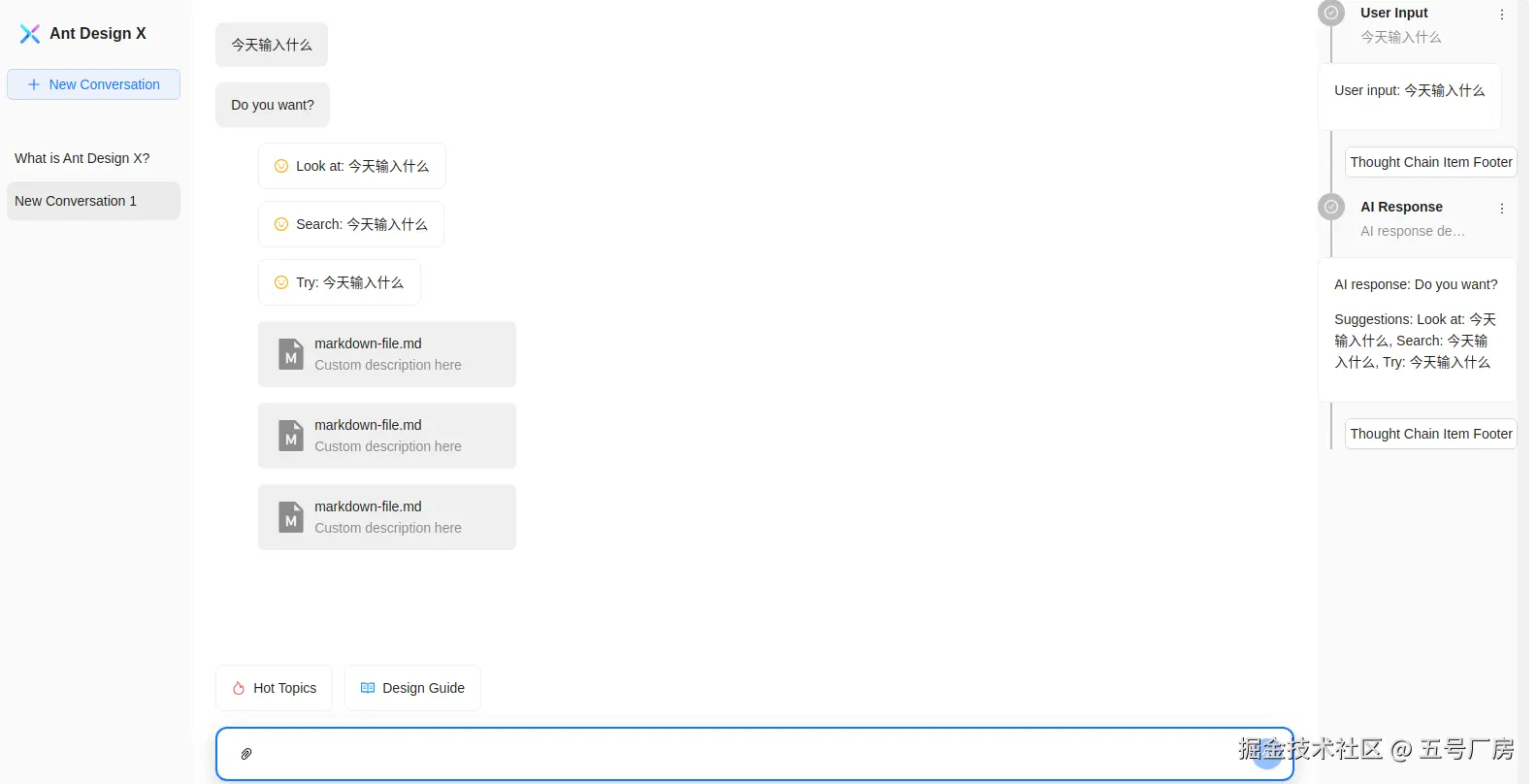Click the Search: 今天输入什么 suggestion
The height and width of the screenshot is (784, 1537).
351,224
